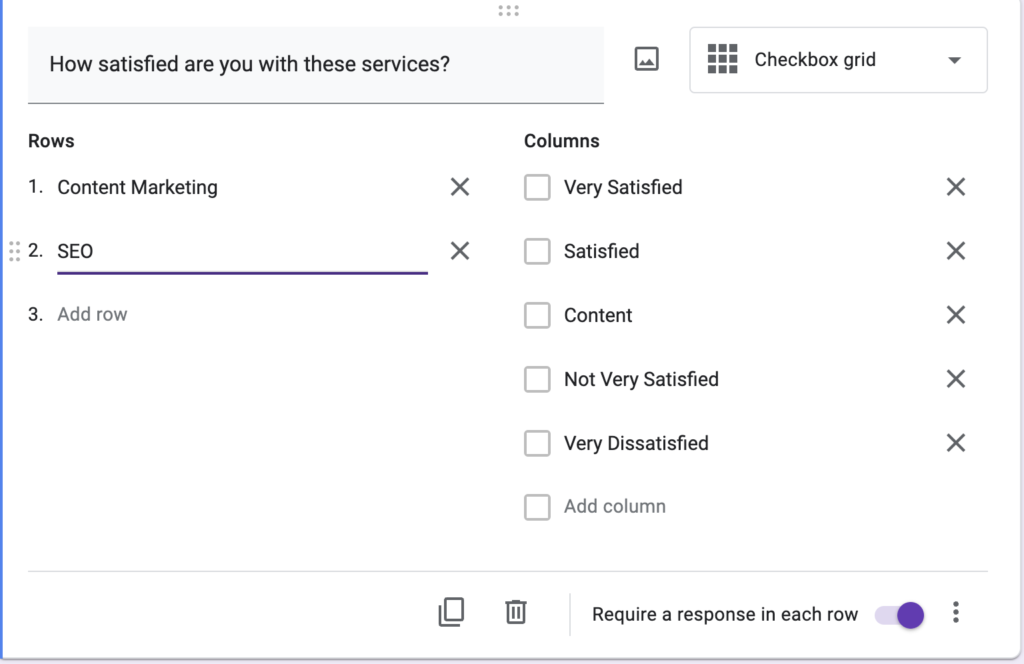Screen dimensions: 1024x664
Task: Open the Checkbox grid question type dropdown
Action: (838, 60)
